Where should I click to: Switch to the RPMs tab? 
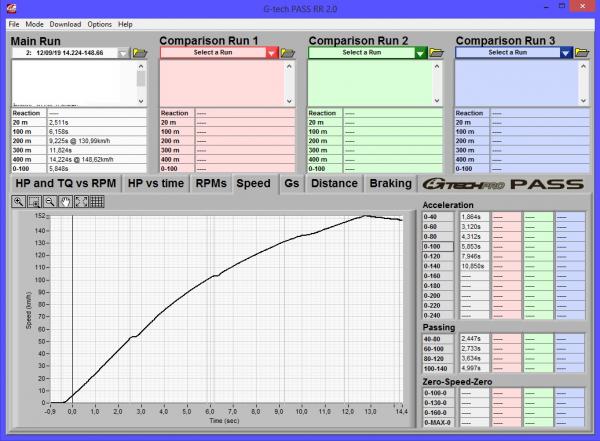tap(211, 183)
